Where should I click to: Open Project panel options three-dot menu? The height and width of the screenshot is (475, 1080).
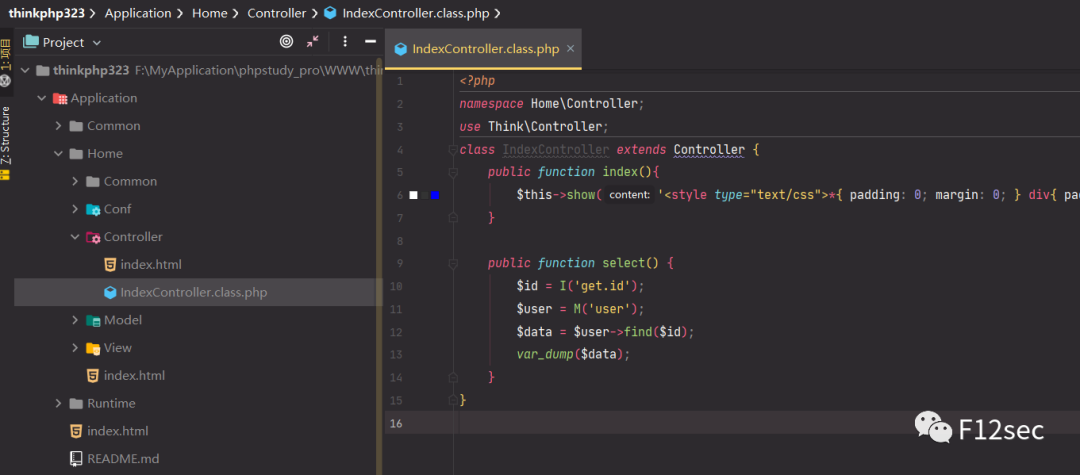click(345, 42)
